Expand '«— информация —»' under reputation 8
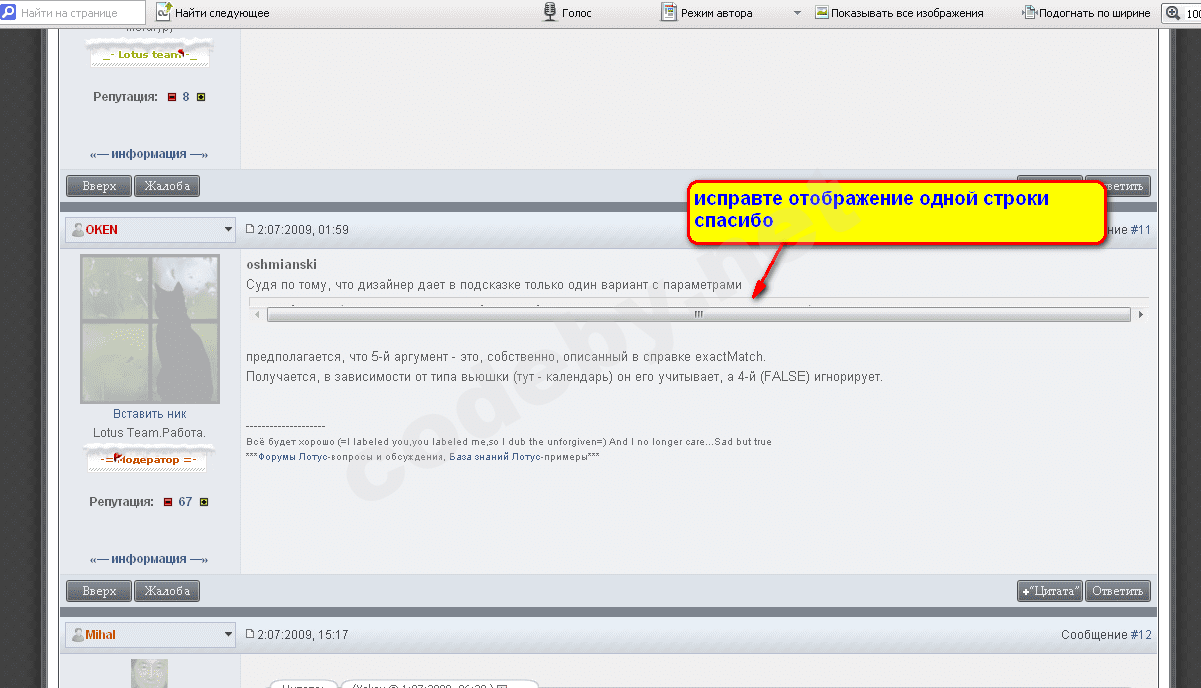 point(150,154)
